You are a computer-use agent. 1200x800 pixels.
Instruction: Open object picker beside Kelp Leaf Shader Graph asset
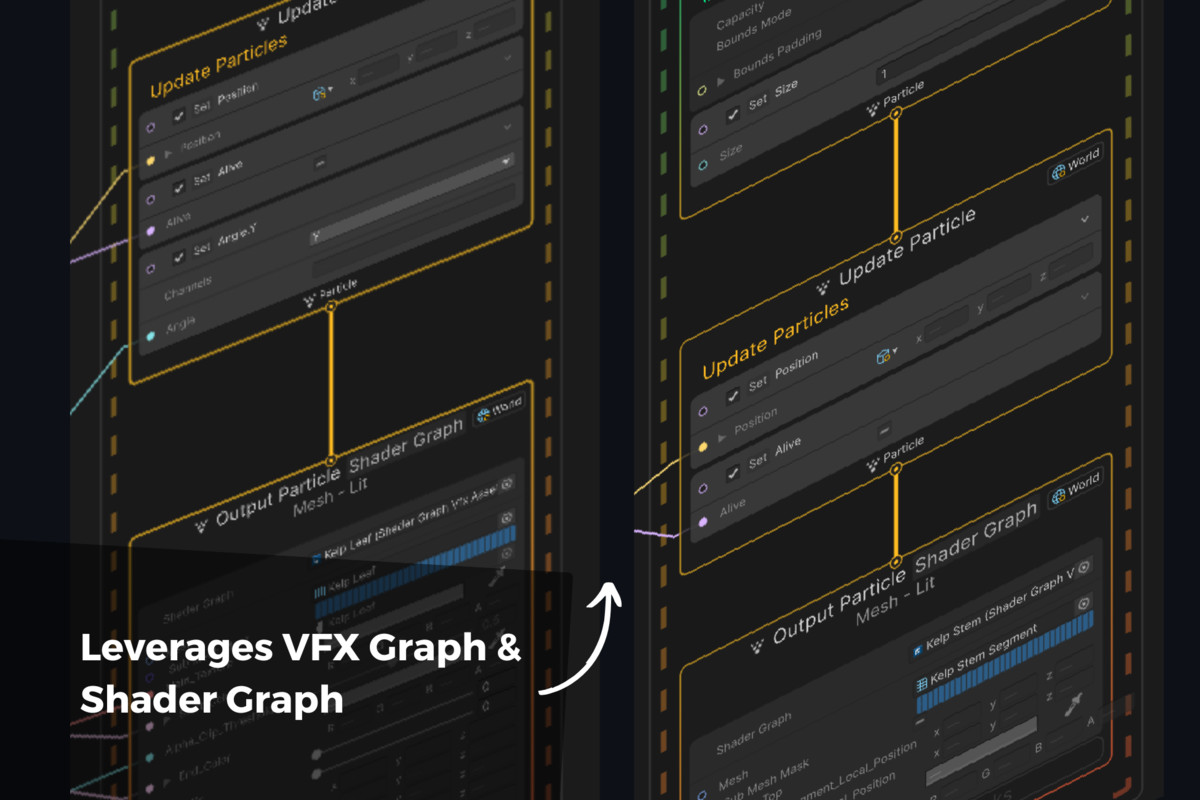(507, 485)
